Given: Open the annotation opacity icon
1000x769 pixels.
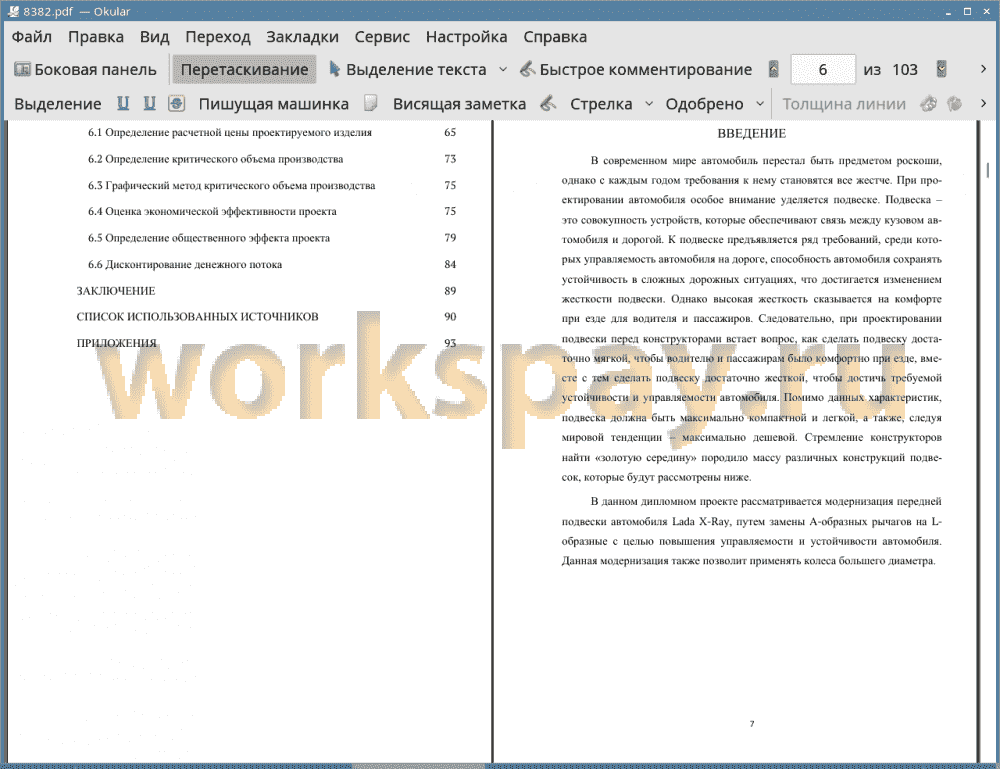Looking at the screenshot, I should tap(954, 103).
